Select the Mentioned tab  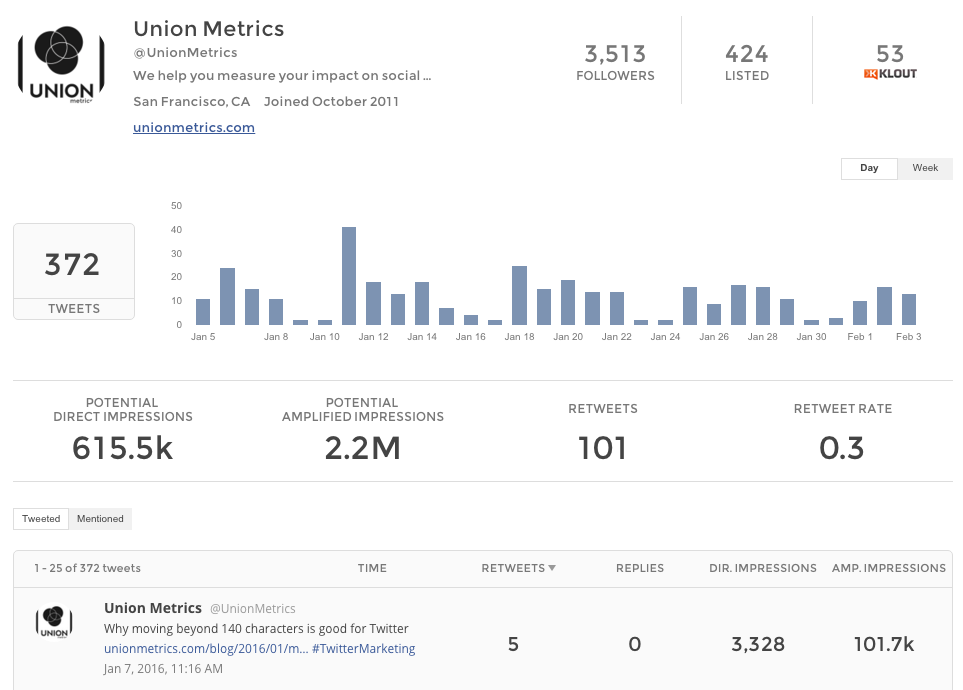(x=100, y=519)
